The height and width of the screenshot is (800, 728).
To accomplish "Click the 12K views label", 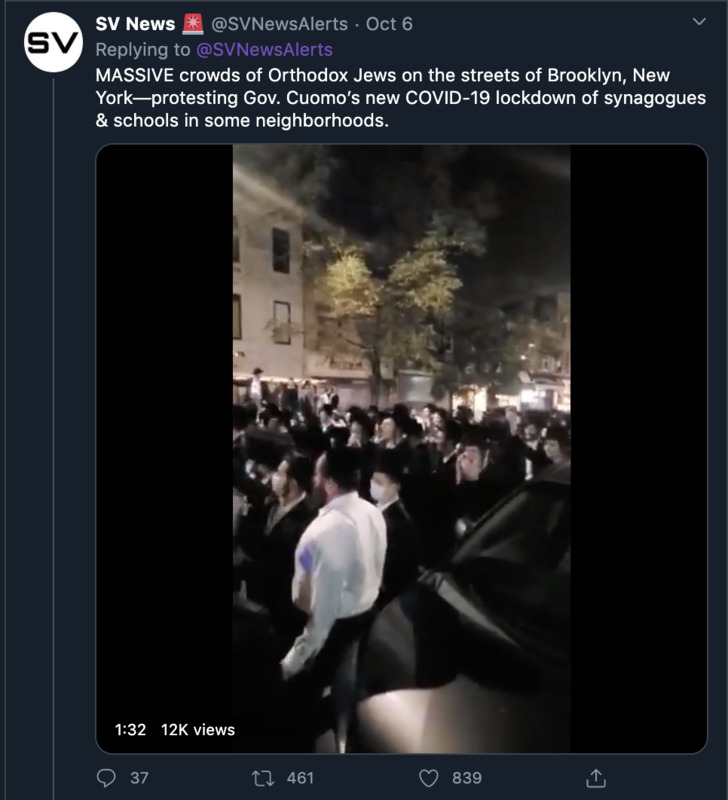I will pos(198,730).
